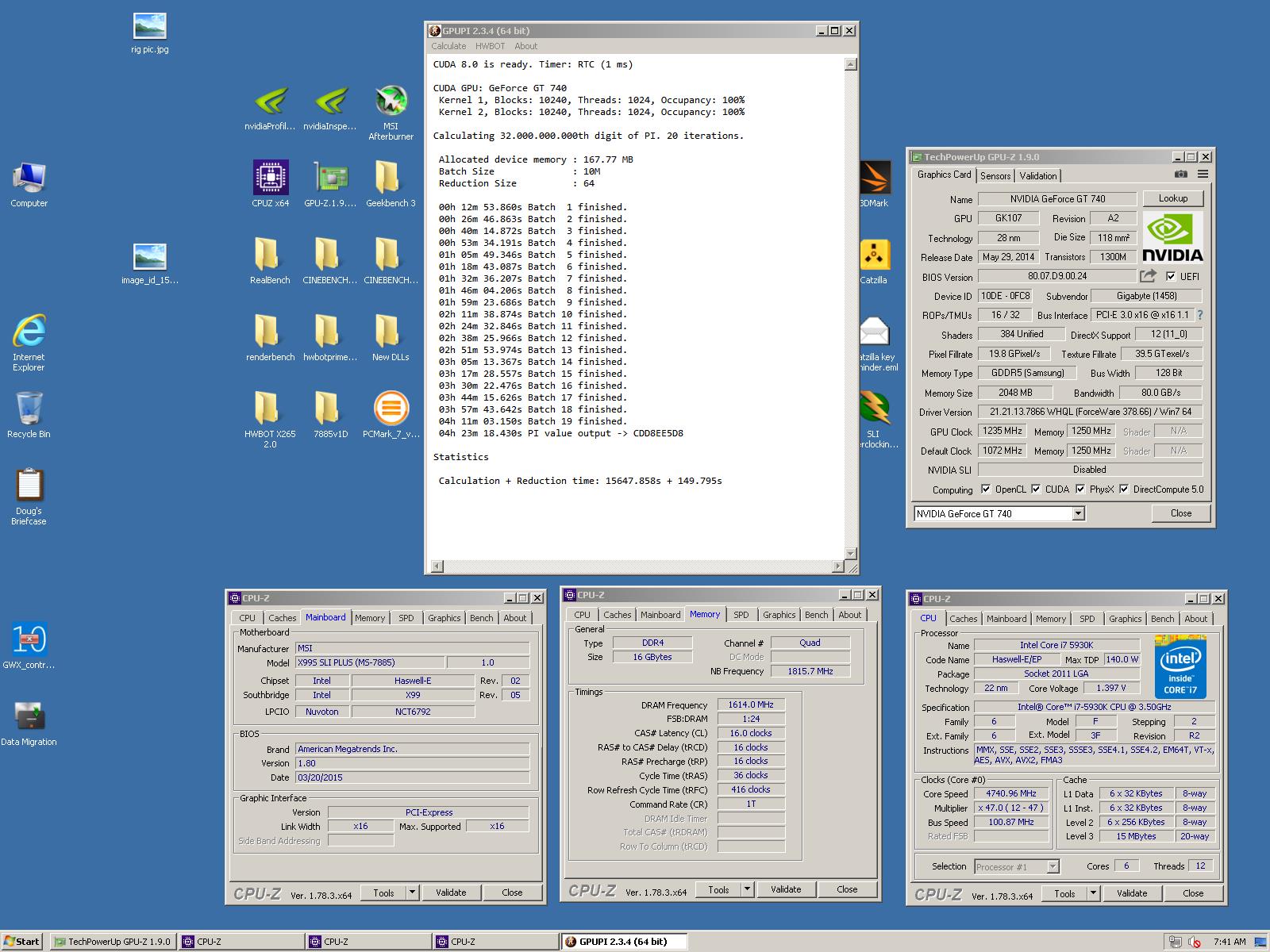
Task: Open Doug's Briefcase icon
Action: click(x=29, y=497)
